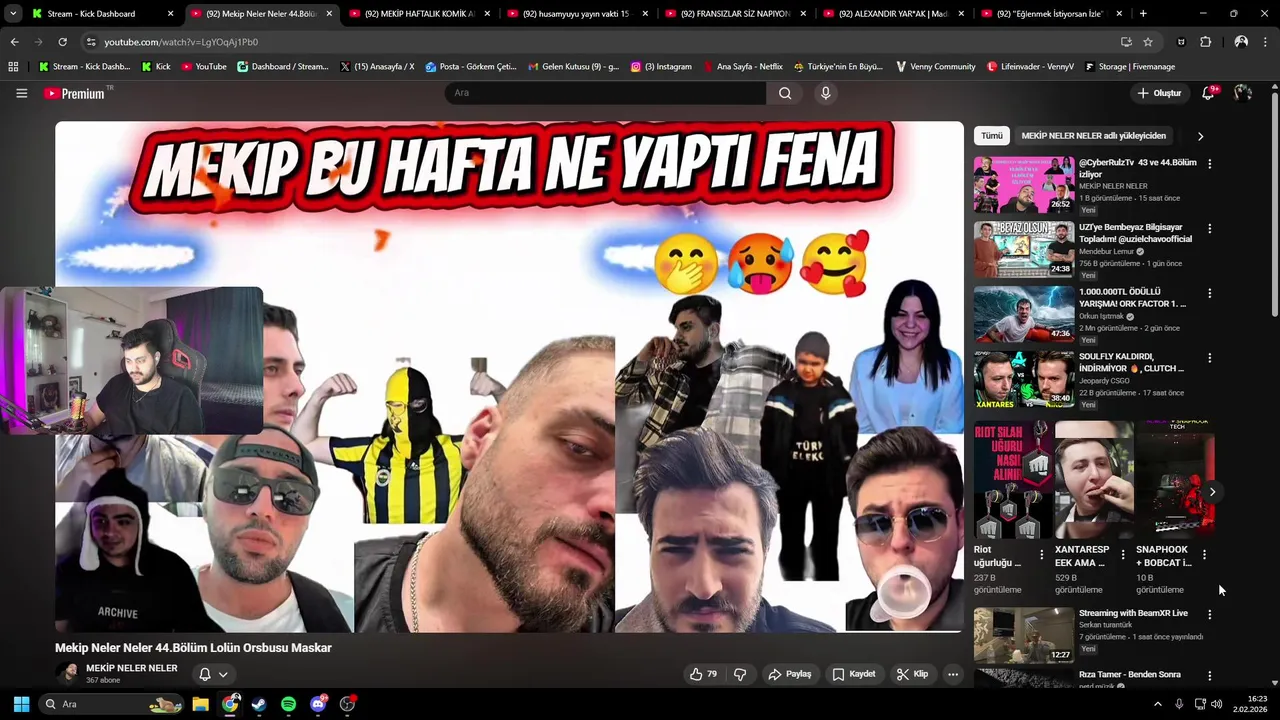The image size is (1280, 720).
Task: Select MEKİP NELER NELER adlı yükleyiciden chip
Action: 1093,136
